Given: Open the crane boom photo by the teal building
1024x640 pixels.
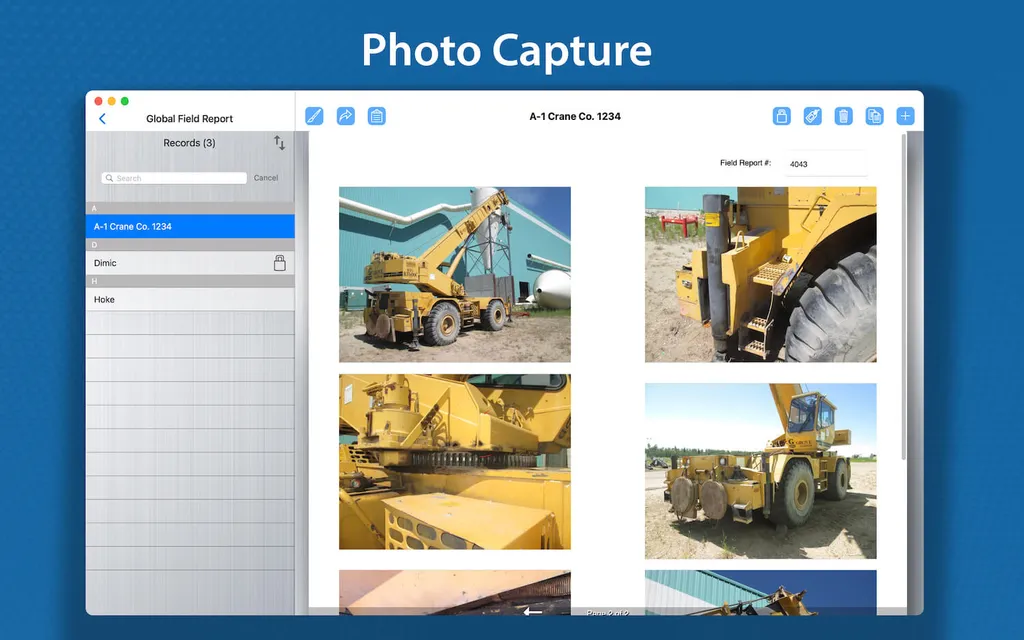Looking at the screenshot, I should coord(455,274).
